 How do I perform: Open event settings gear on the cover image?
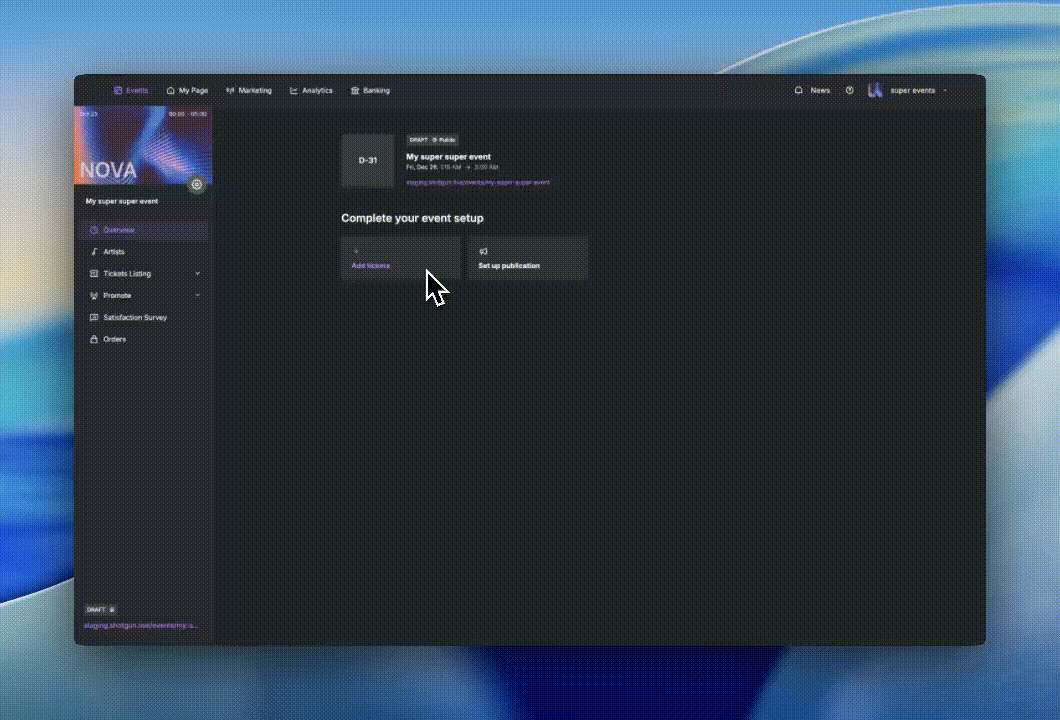[x=197, y=184]
